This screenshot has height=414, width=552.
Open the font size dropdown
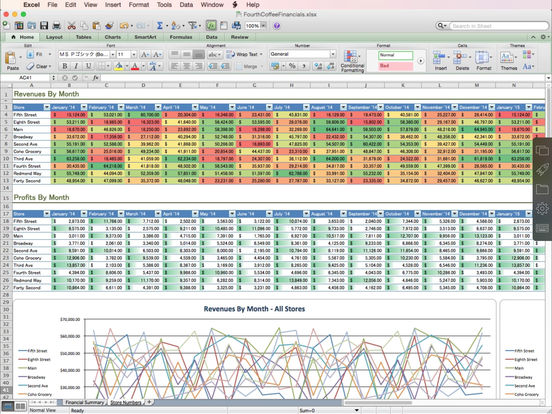pos(134,54)
